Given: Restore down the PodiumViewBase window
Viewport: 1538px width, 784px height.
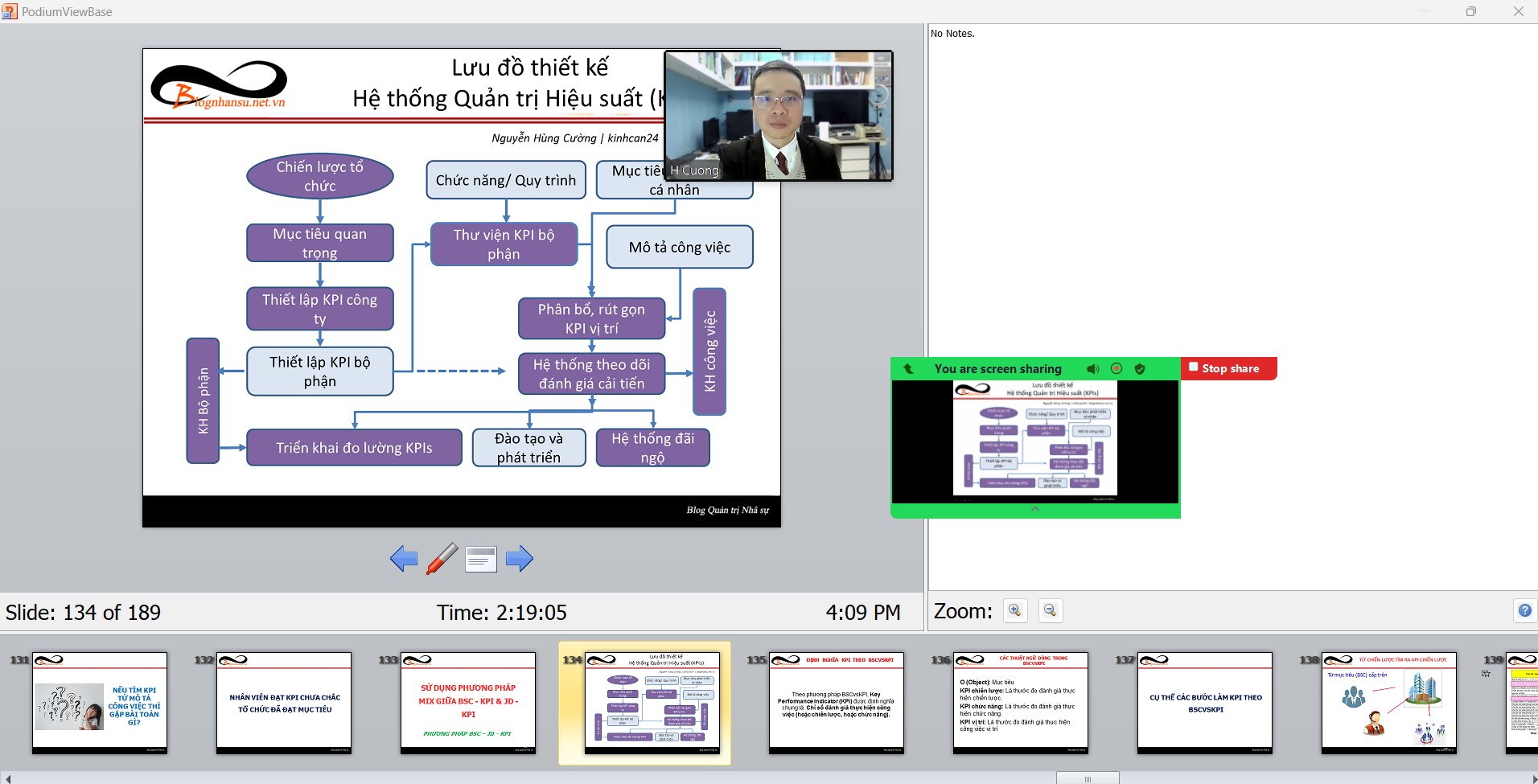Looking at the screenshot, I should 1470,11.
